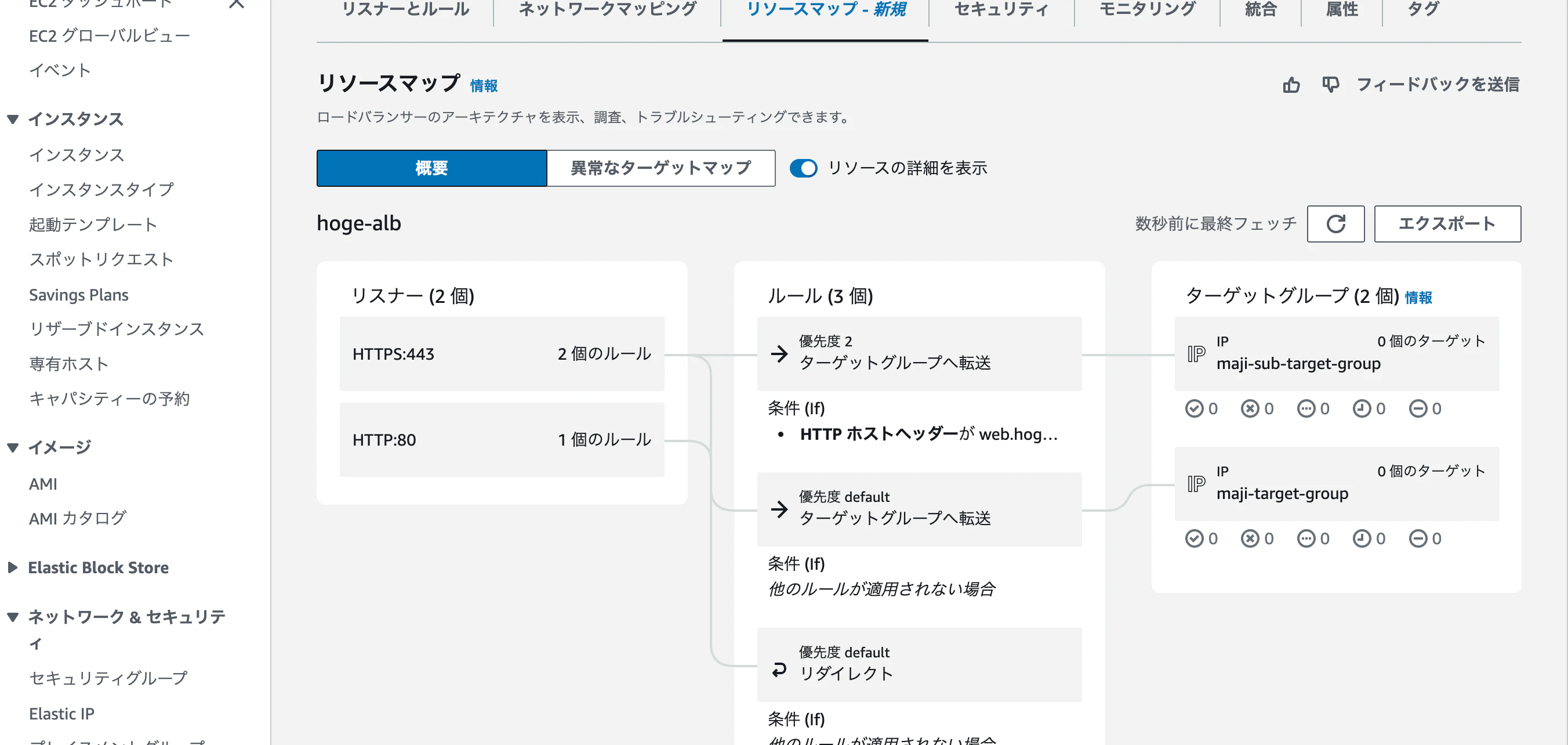Click the thumbs-down feedback icon
The width and height of the screenshot is (1568, 745).
[x=1330, y=85]
